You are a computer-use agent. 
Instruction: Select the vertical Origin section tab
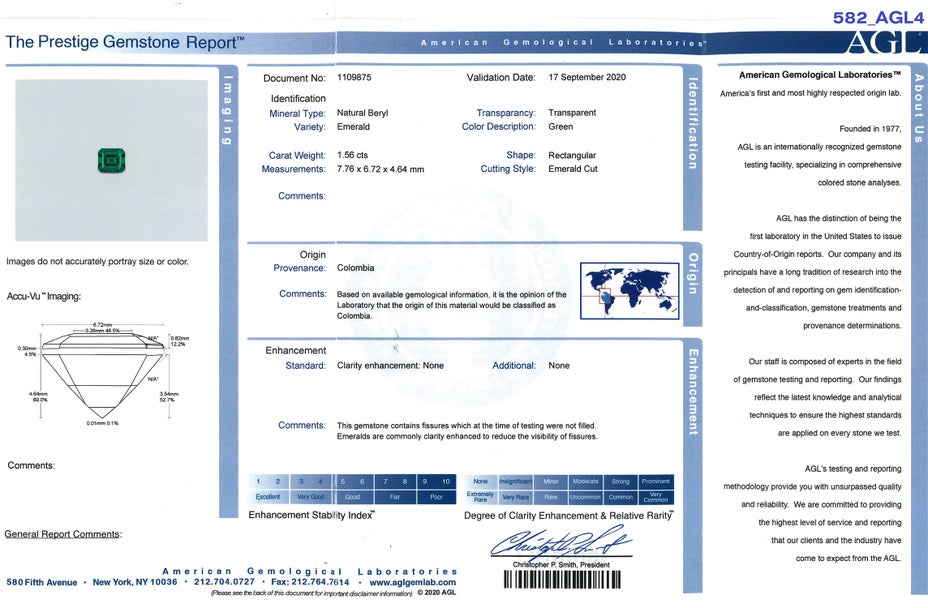pyautogui.click(x=693, y=273)
